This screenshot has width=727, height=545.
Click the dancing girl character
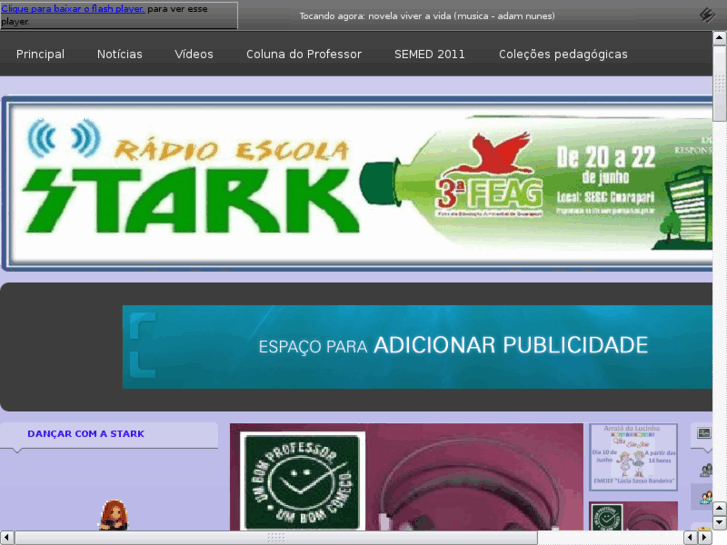pyautogui.click(x=113, y=514)
